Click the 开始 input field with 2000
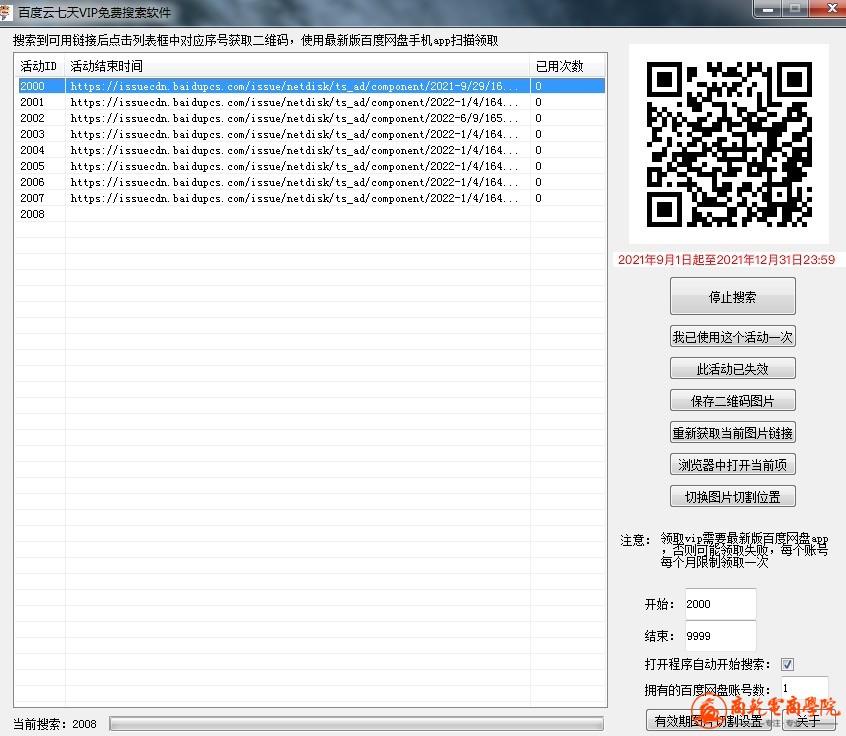 pyautogui.click(x=720, y=604)
